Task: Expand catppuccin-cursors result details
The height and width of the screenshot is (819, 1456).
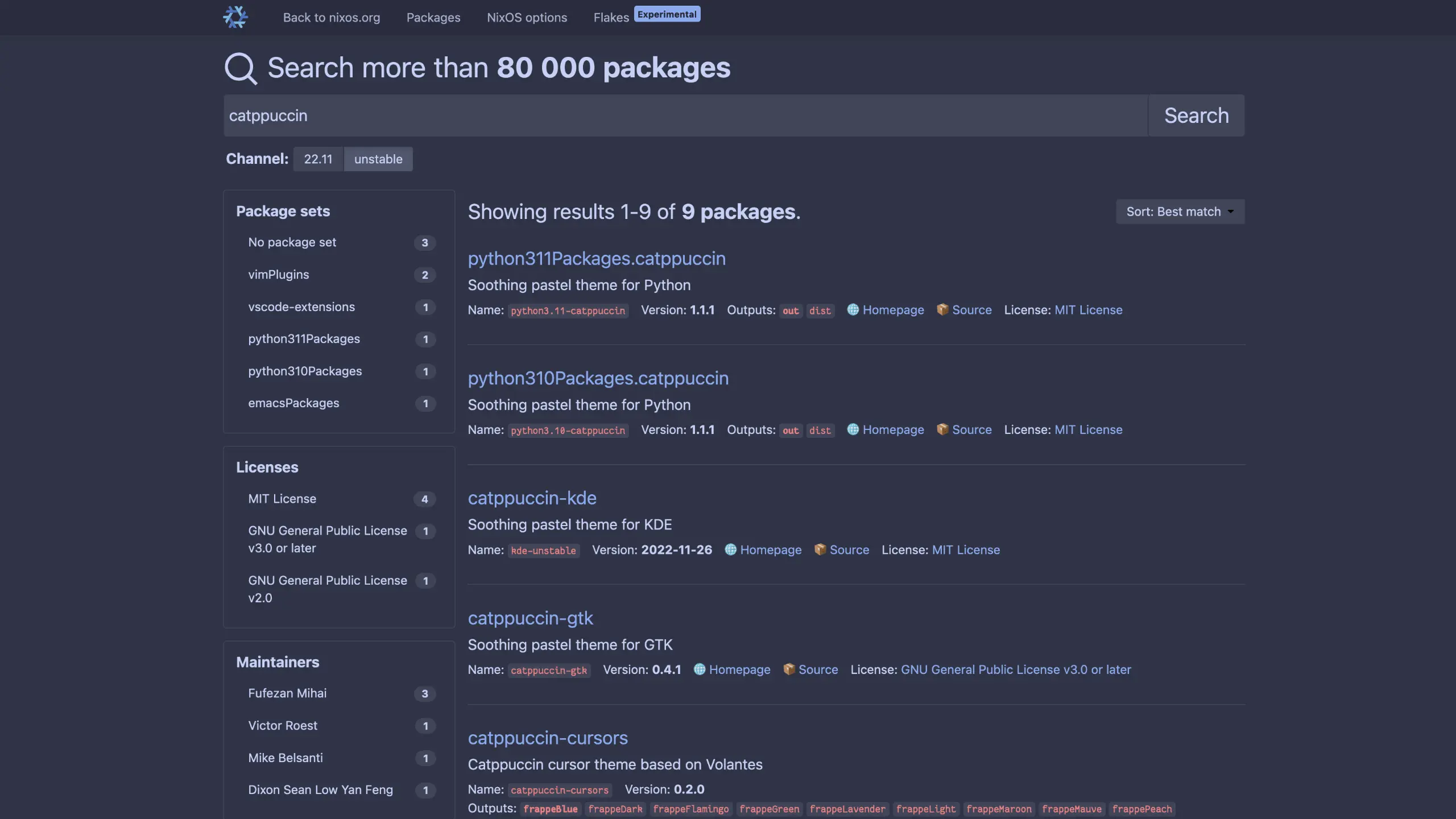Action: [548, 738]
